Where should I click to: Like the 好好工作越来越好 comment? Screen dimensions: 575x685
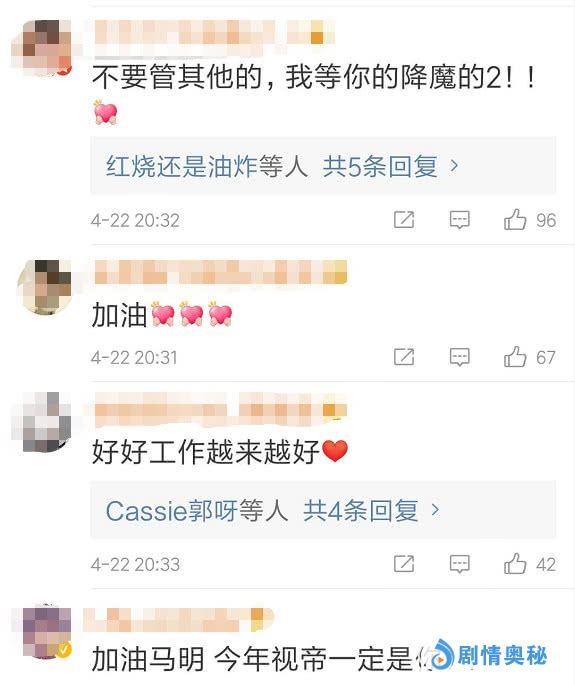515,564
